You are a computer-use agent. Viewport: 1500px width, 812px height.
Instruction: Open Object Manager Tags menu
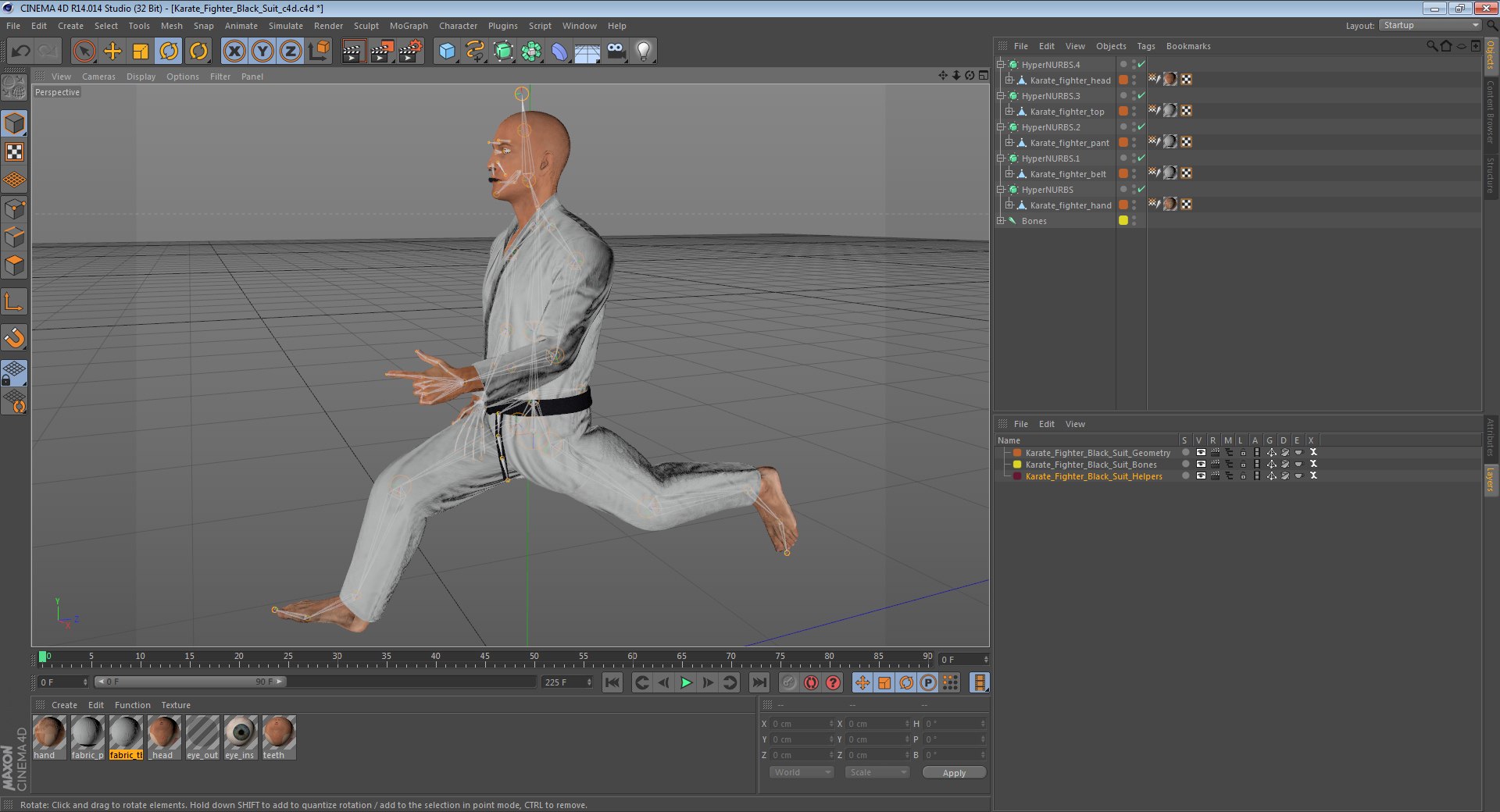click(1146, 46)
